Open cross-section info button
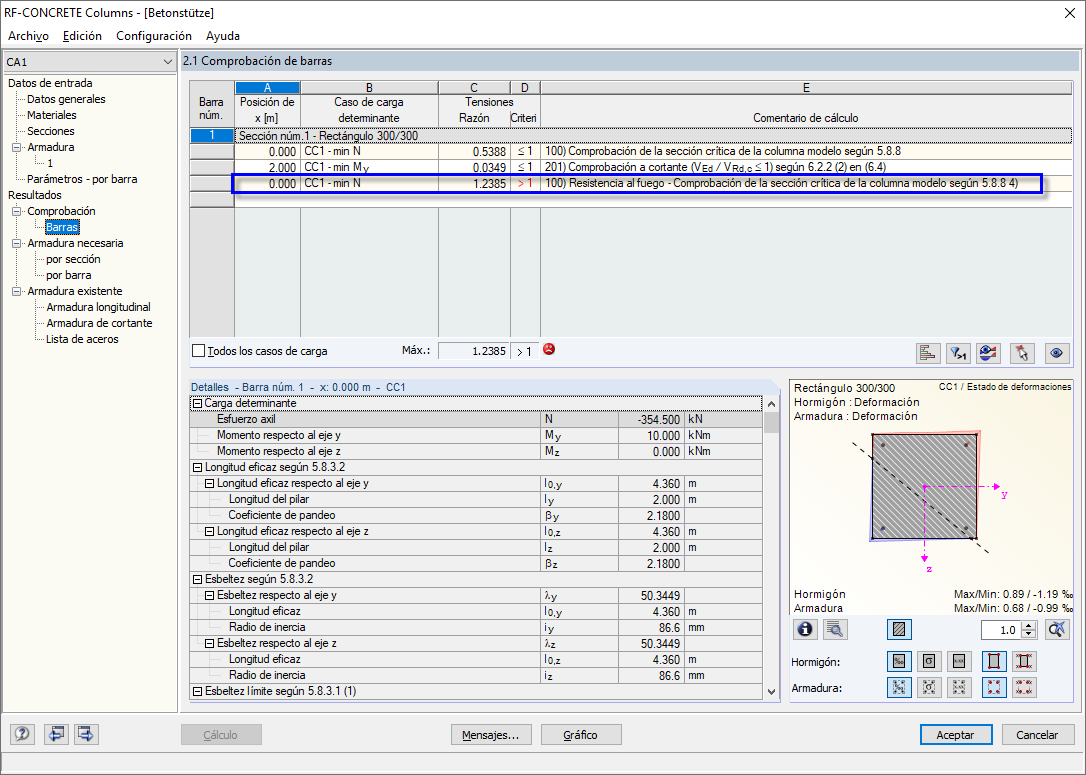Screen dimensions: 1086x775 [x=805, y=630]
